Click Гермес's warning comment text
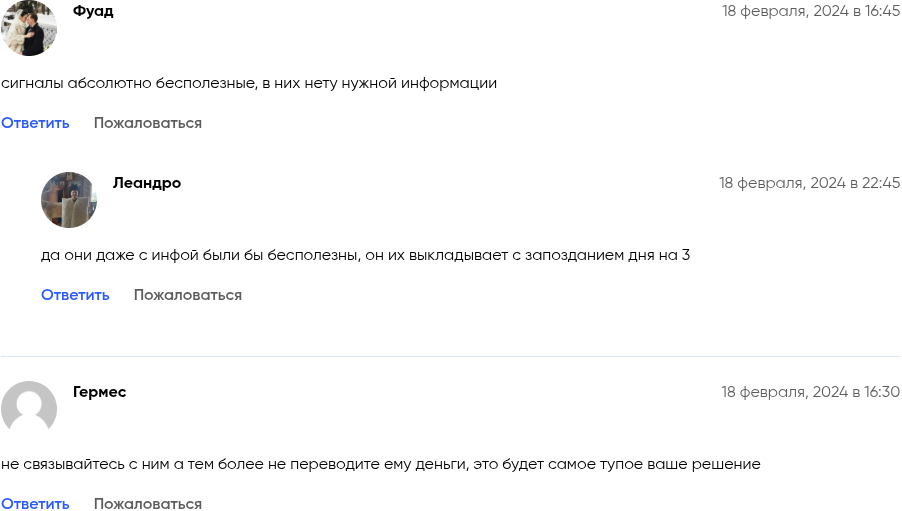The image size is (902, 511). pos(380,464)
